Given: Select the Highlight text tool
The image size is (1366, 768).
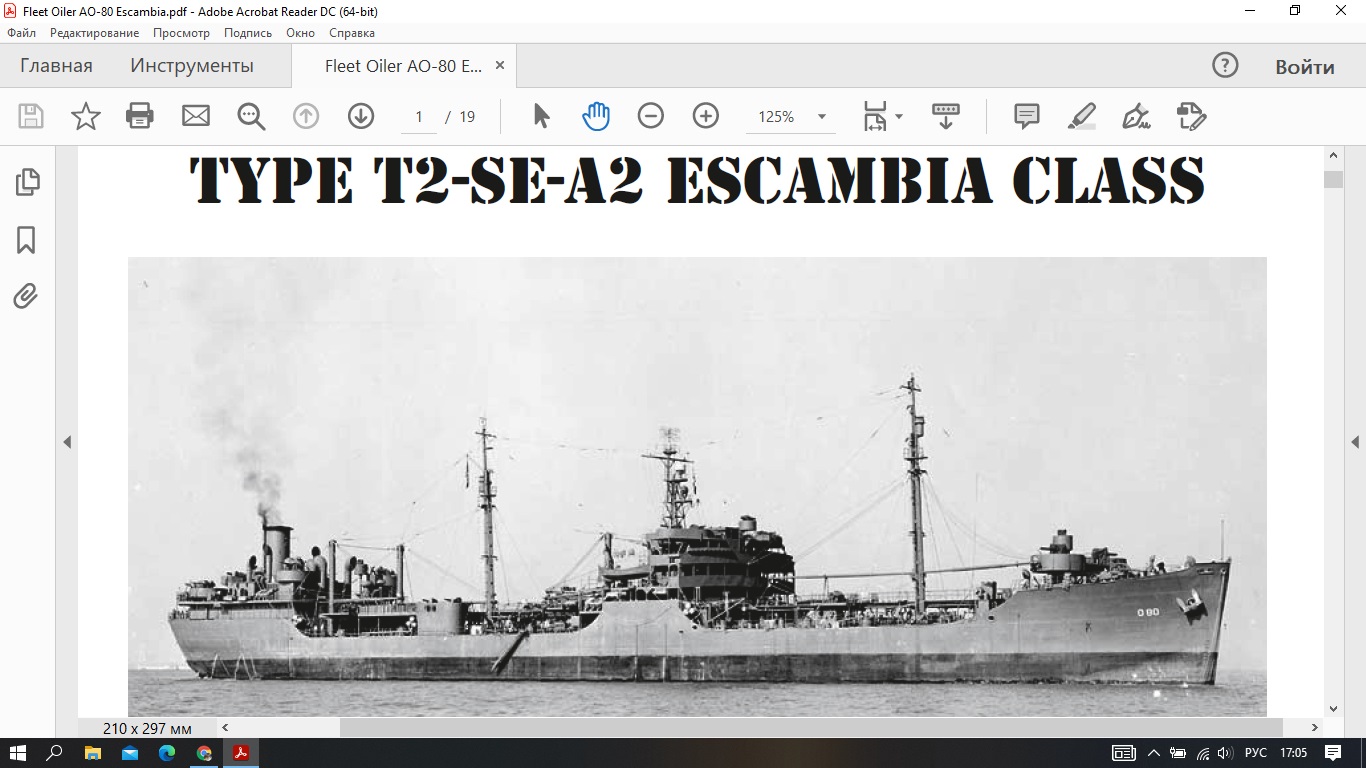Looking at the screenshot, I should tap(1082, 116).
